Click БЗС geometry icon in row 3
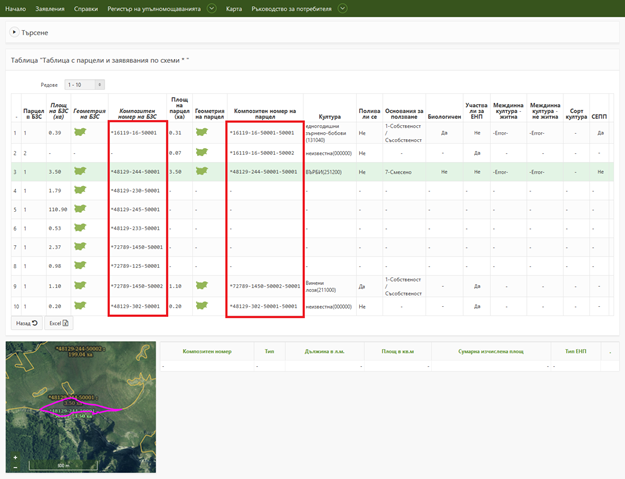This screenshot has height=479, width=625. click(80, 171)
